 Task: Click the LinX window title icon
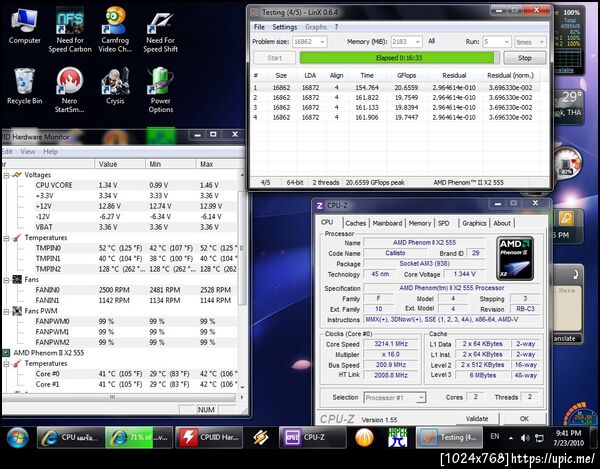click(254, 13)
